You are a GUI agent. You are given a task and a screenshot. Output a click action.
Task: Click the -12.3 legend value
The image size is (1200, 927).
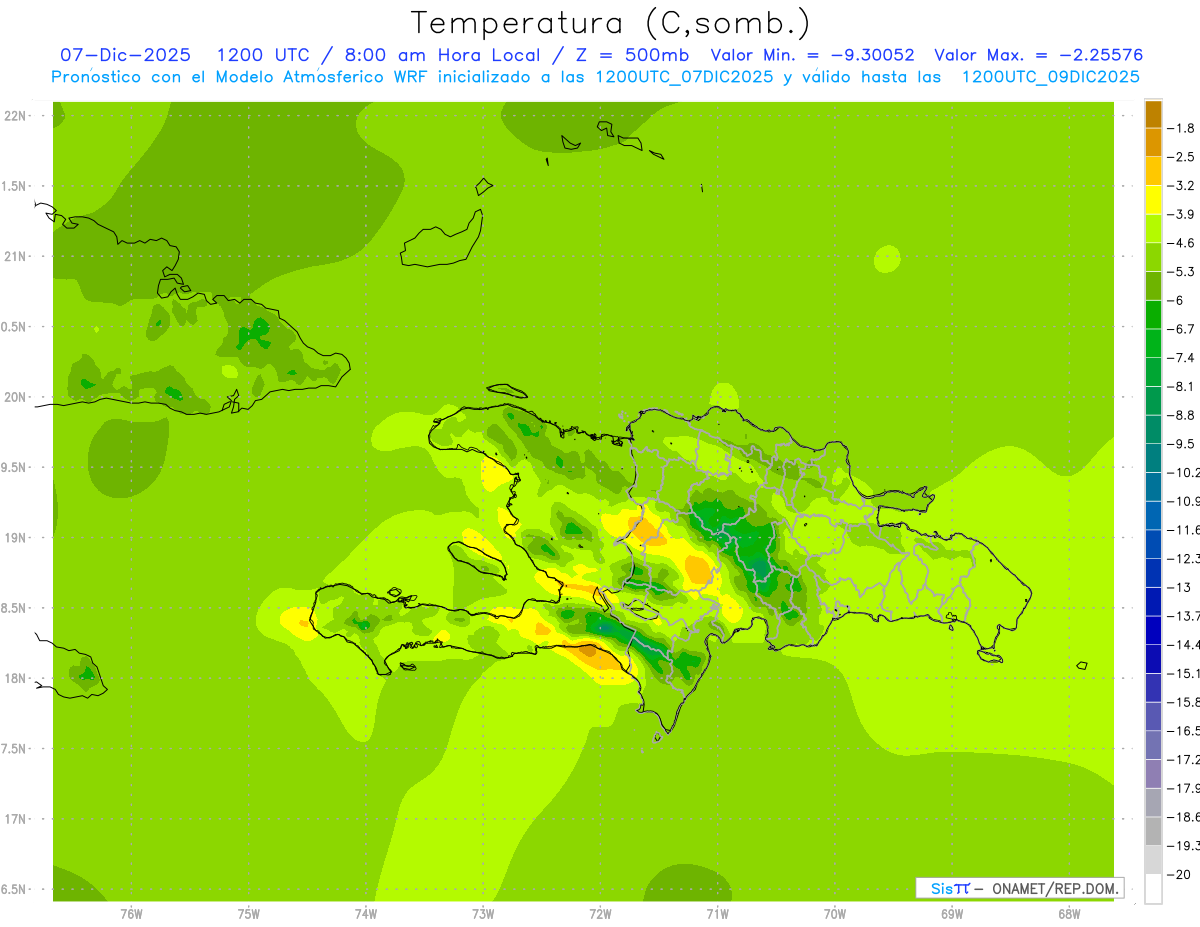pos(1182,559)
